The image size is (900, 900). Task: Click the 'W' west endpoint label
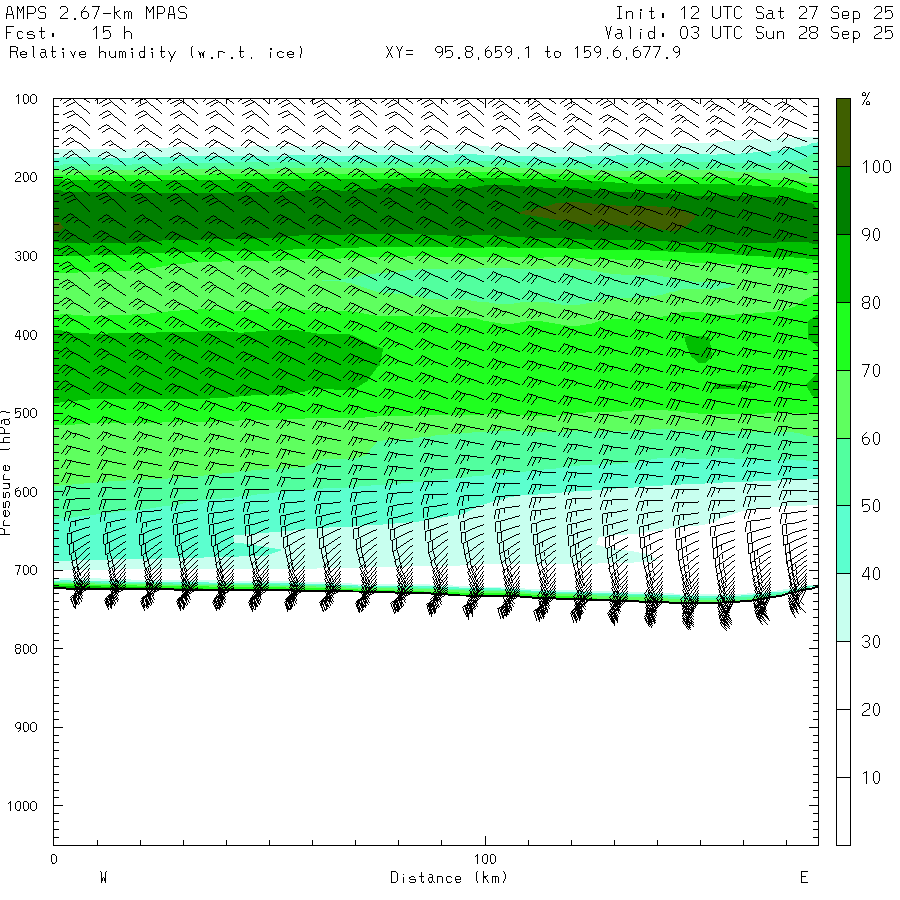point(104,878)
